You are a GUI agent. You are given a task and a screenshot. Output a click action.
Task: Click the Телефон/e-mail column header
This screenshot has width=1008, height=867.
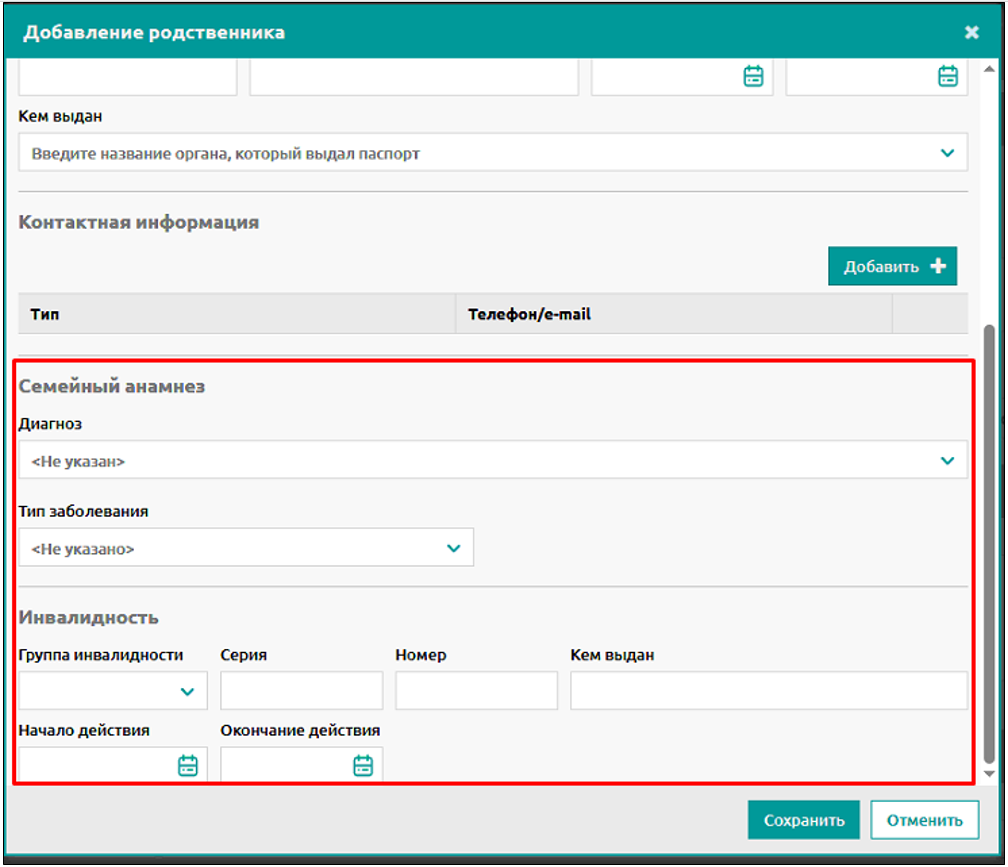[529, 314]
